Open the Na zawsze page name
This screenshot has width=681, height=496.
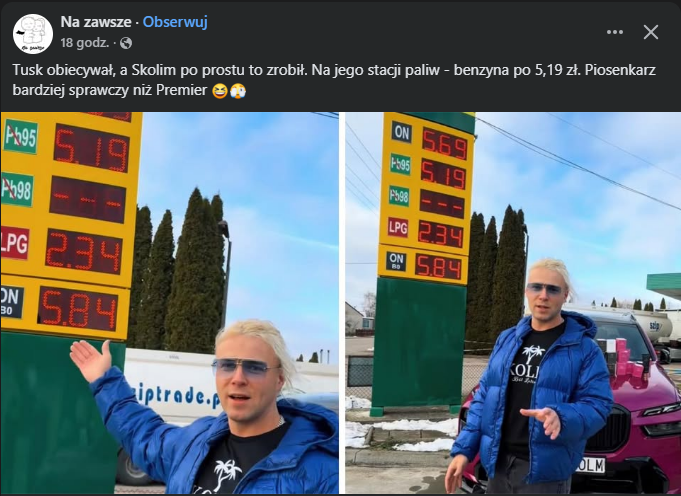[96, 22]
